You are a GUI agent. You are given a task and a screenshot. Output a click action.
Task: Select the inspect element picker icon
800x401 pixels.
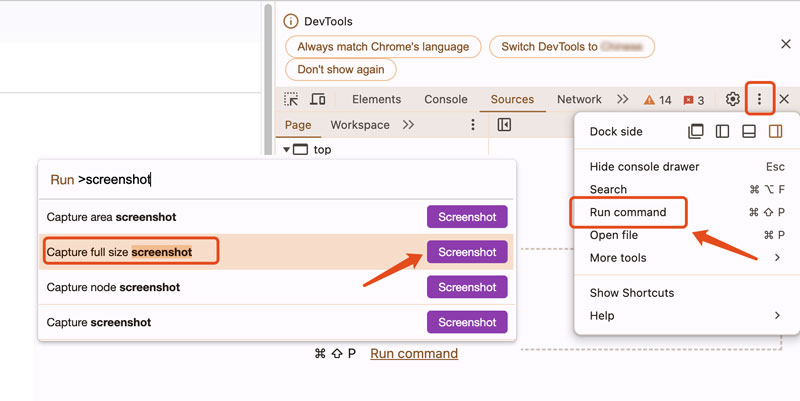pyautogui.click(x=291, y=99)
